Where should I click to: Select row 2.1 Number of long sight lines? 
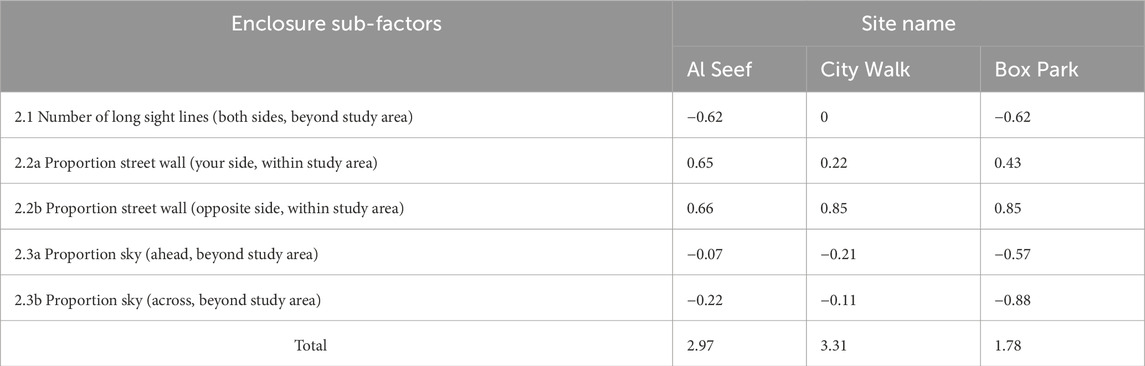tap(572, 115)
